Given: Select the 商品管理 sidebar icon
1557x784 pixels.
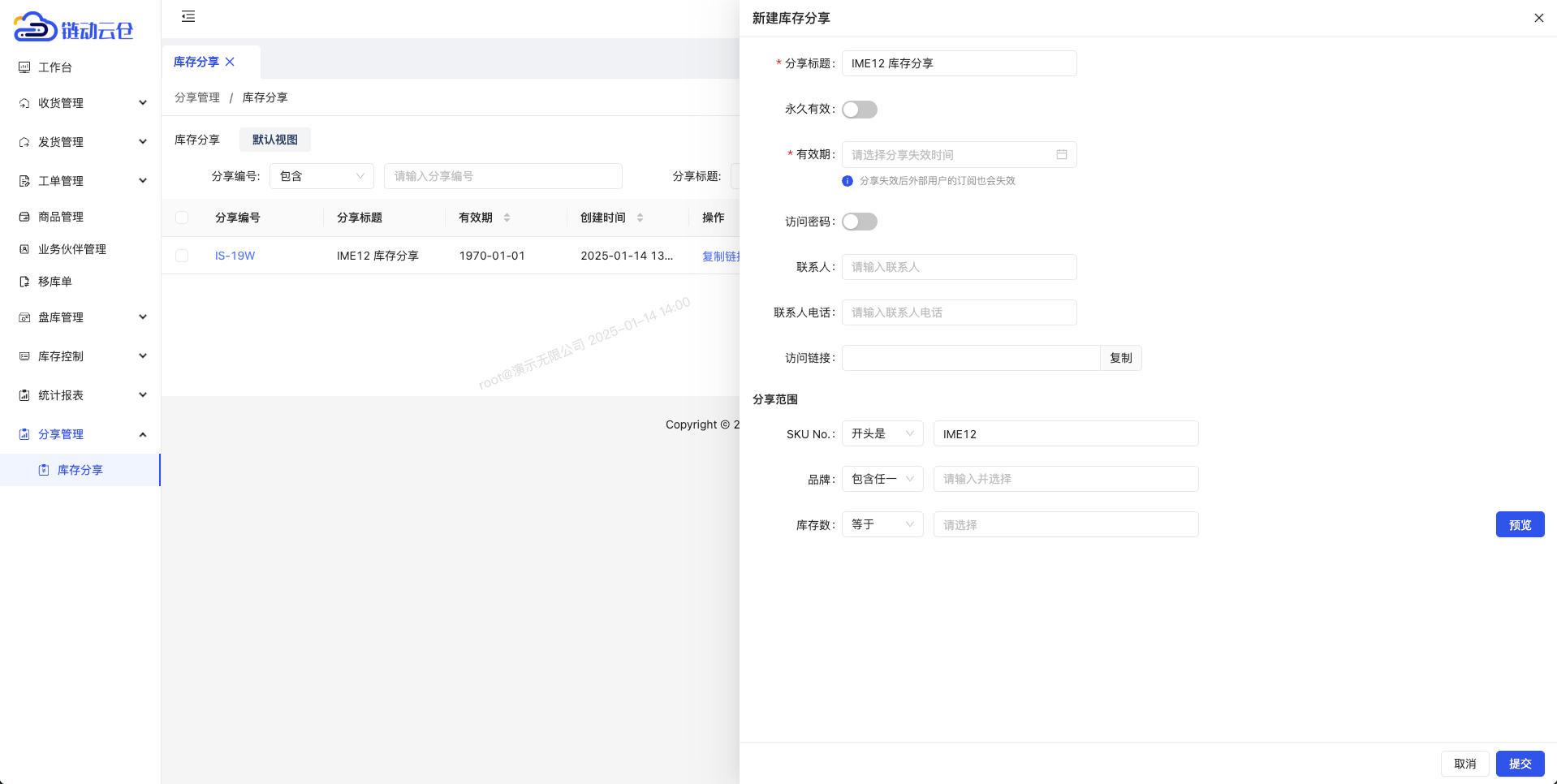Looking at the screenshot, I should click(x=24, y=217).
